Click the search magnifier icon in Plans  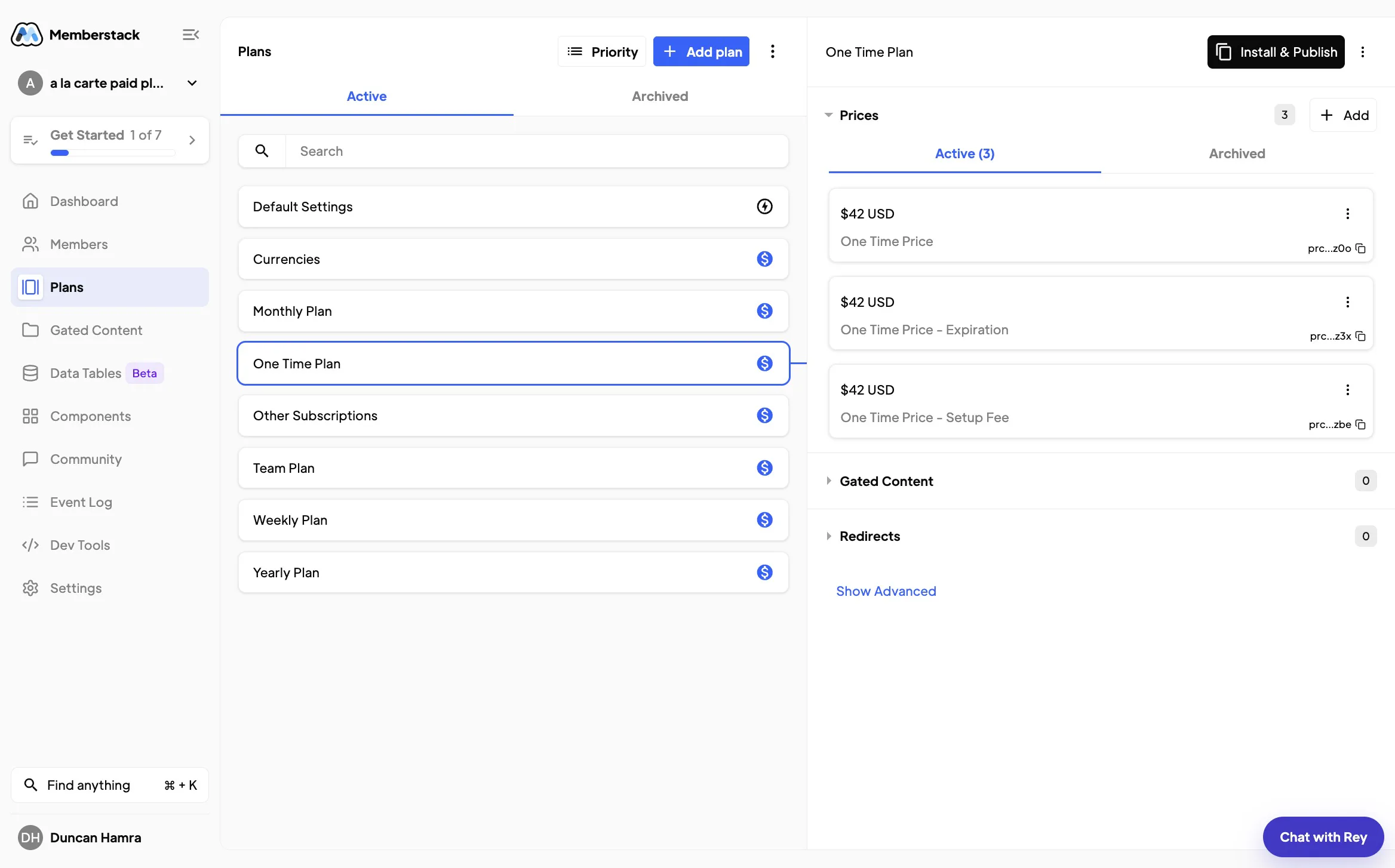[262, 151]
